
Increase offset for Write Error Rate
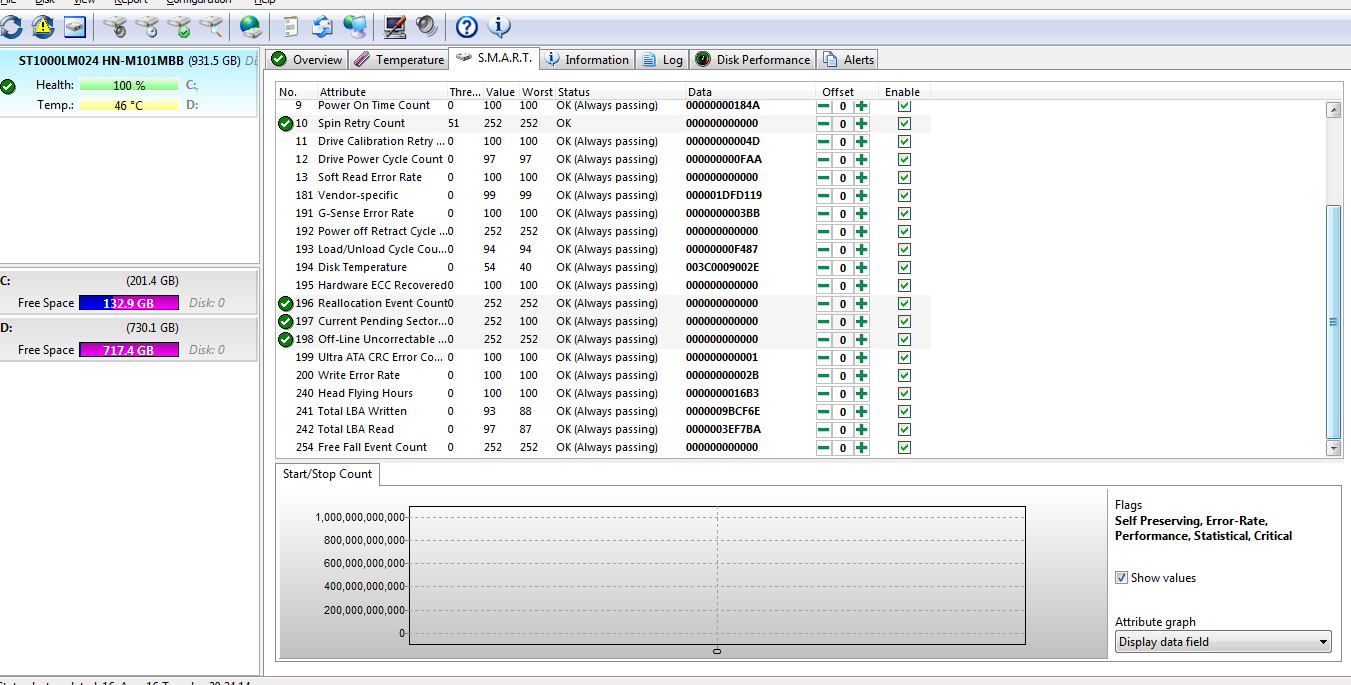coord(861,375)
